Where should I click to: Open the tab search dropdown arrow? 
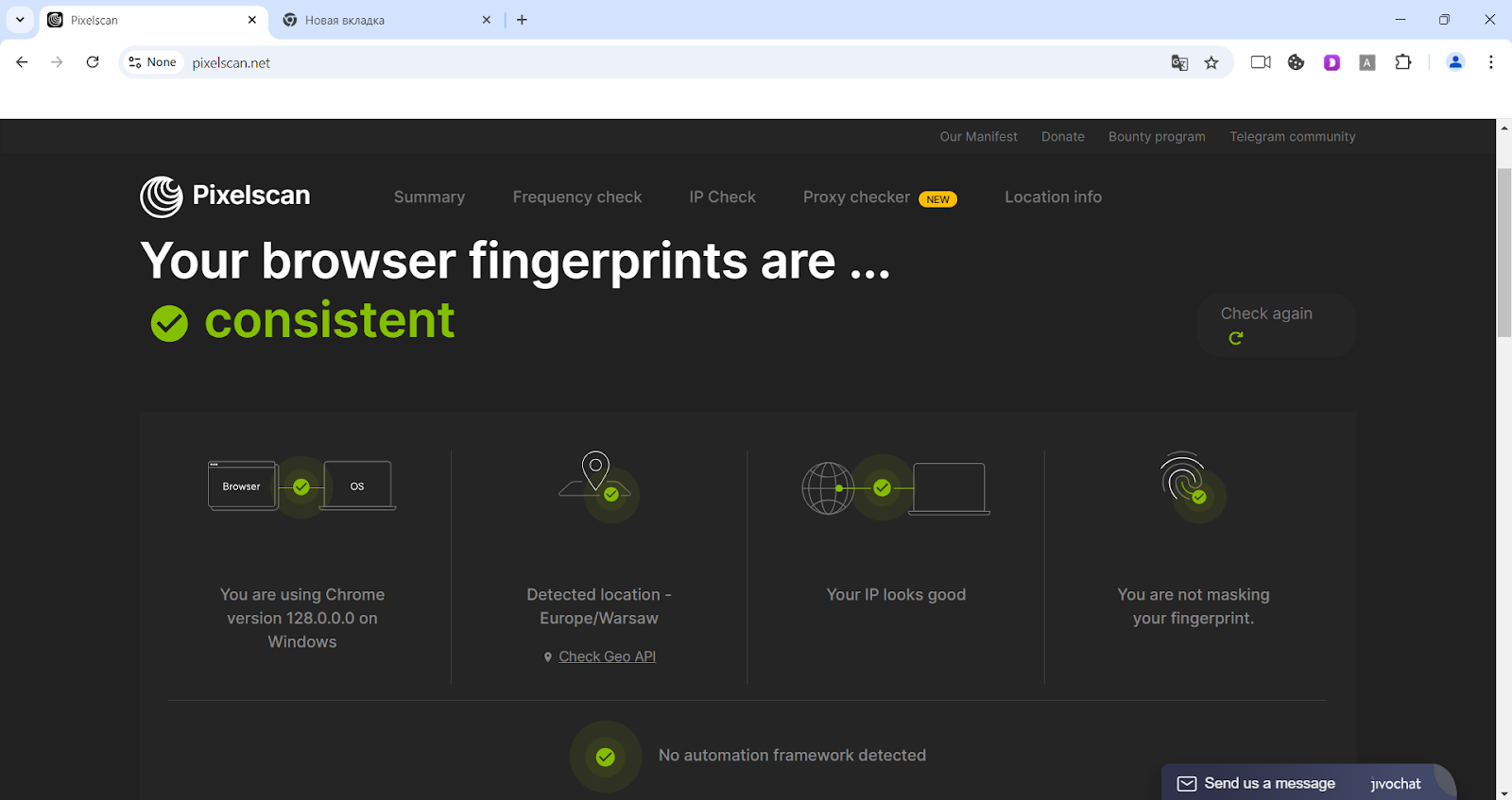20,20
